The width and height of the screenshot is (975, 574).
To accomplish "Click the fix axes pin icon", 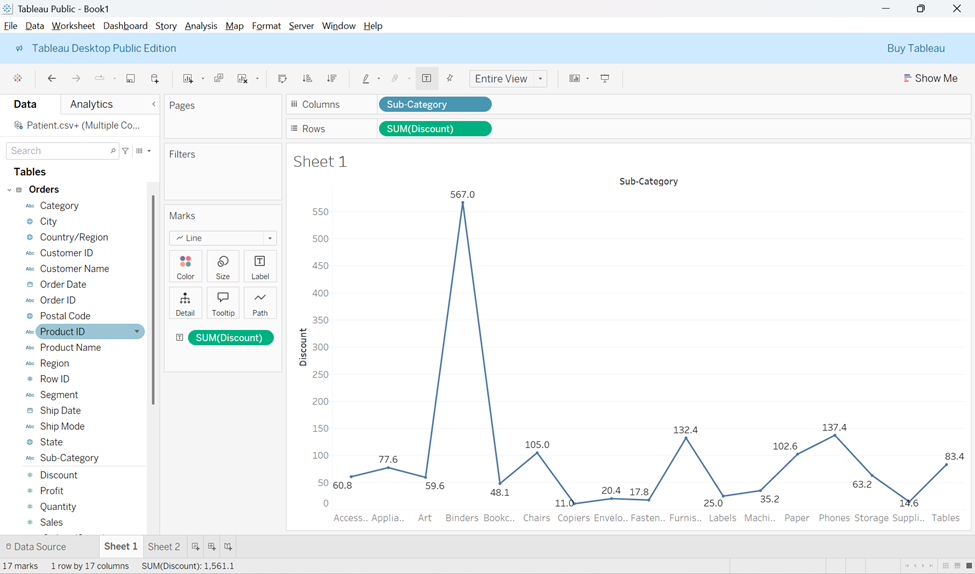I will pos(450,78).
